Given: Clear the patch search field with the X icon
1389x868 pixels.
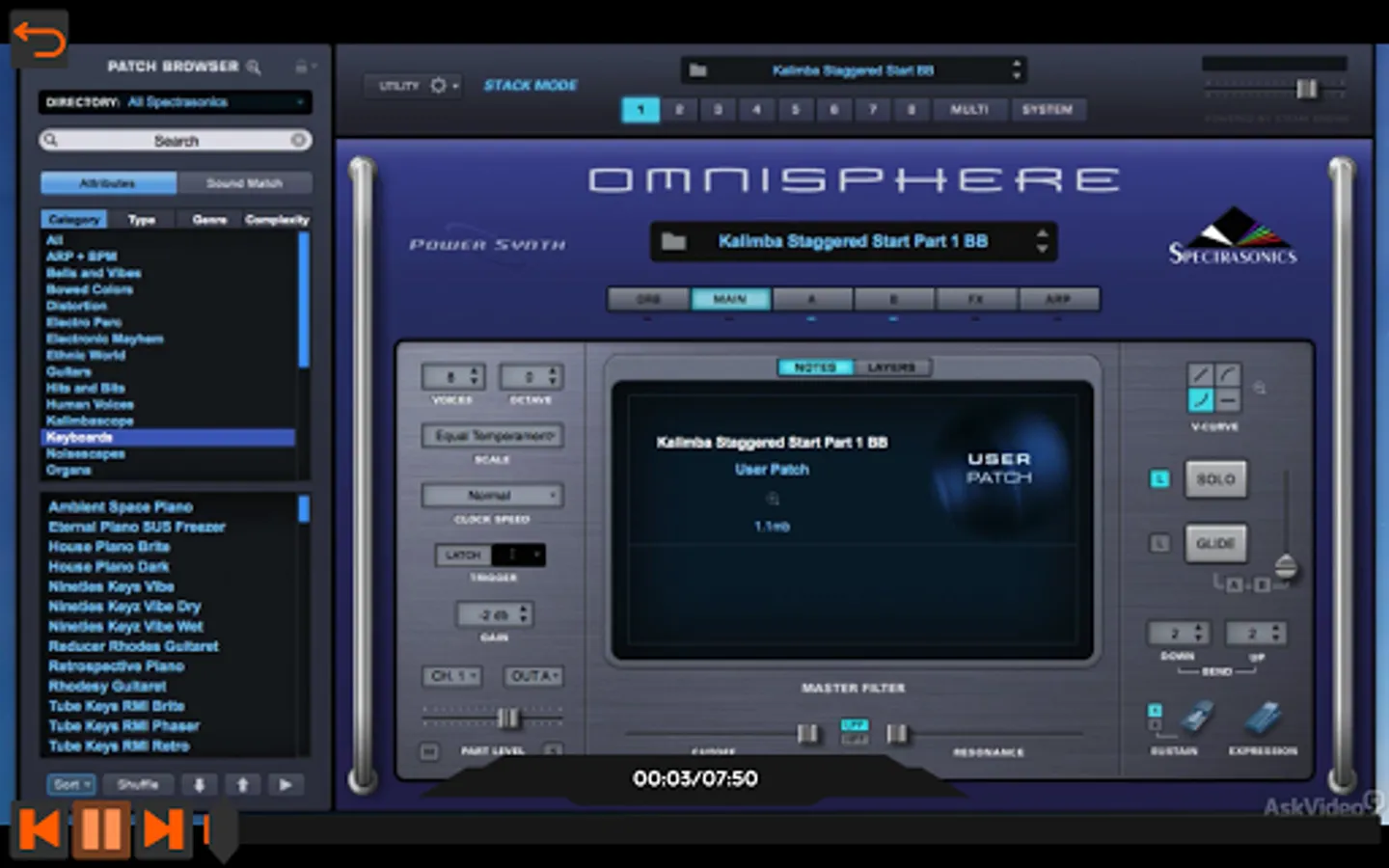Looking at the screenshot, I should click(x=299, y=141).
